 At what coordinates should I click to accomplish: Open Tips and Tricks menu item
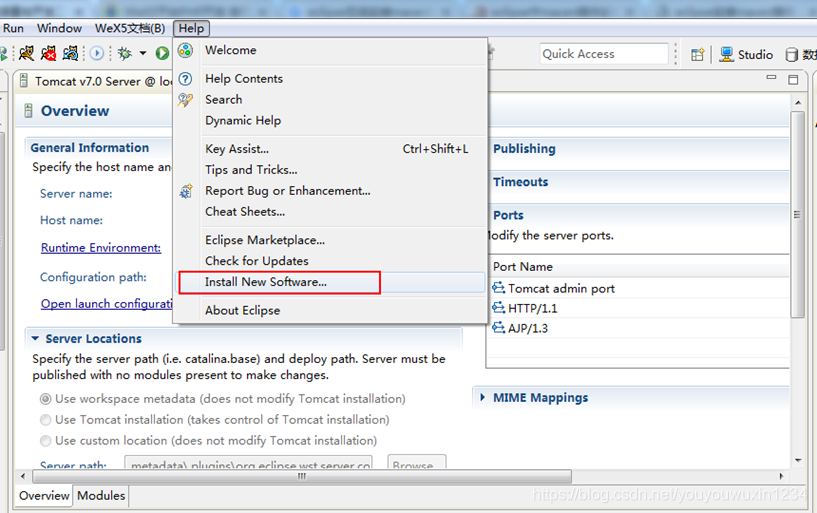(x=251, y=170)
